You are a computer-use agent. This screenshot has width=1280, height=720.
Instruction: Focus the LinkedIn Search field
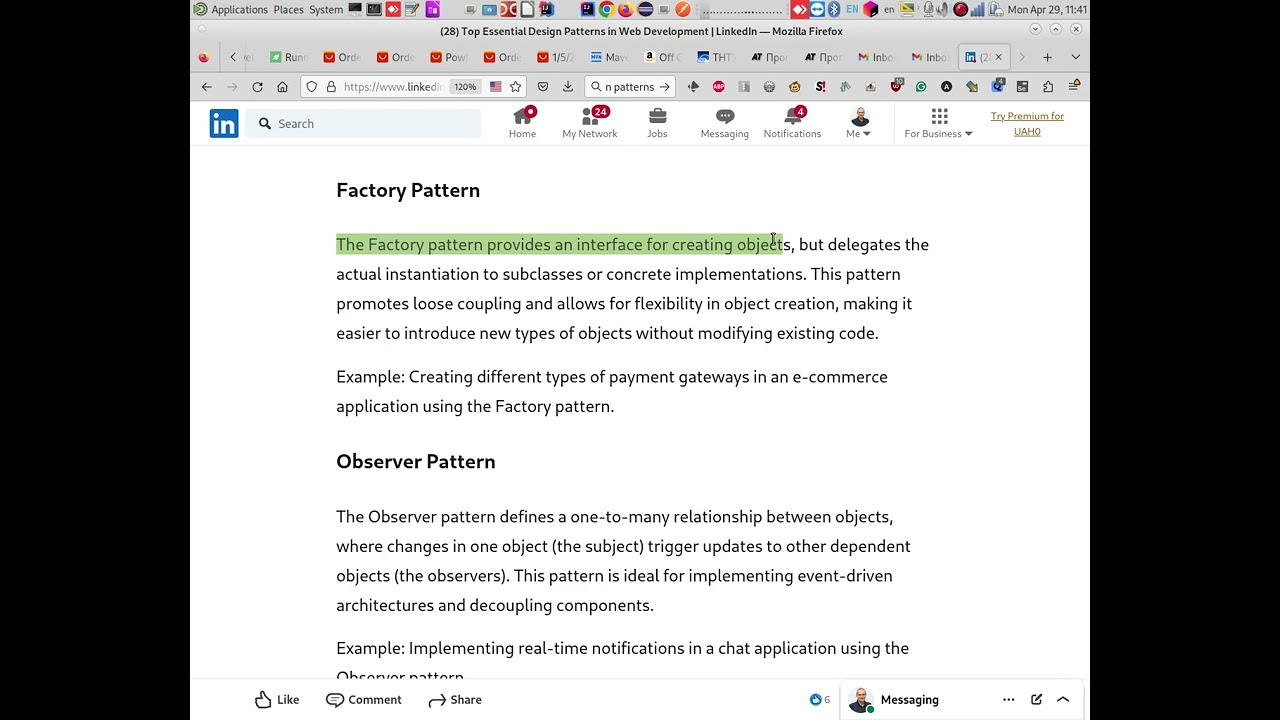[363, 123]
